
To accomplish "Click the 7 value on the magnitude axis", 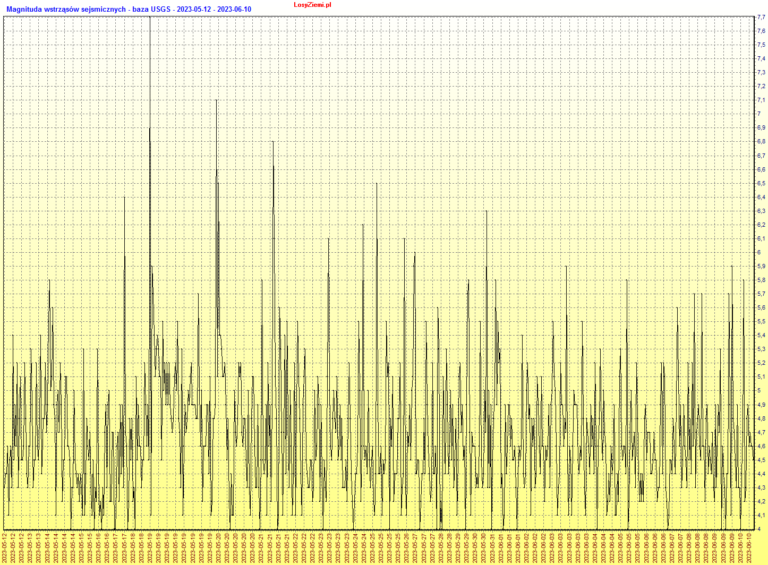I will (x=759, y=114).
